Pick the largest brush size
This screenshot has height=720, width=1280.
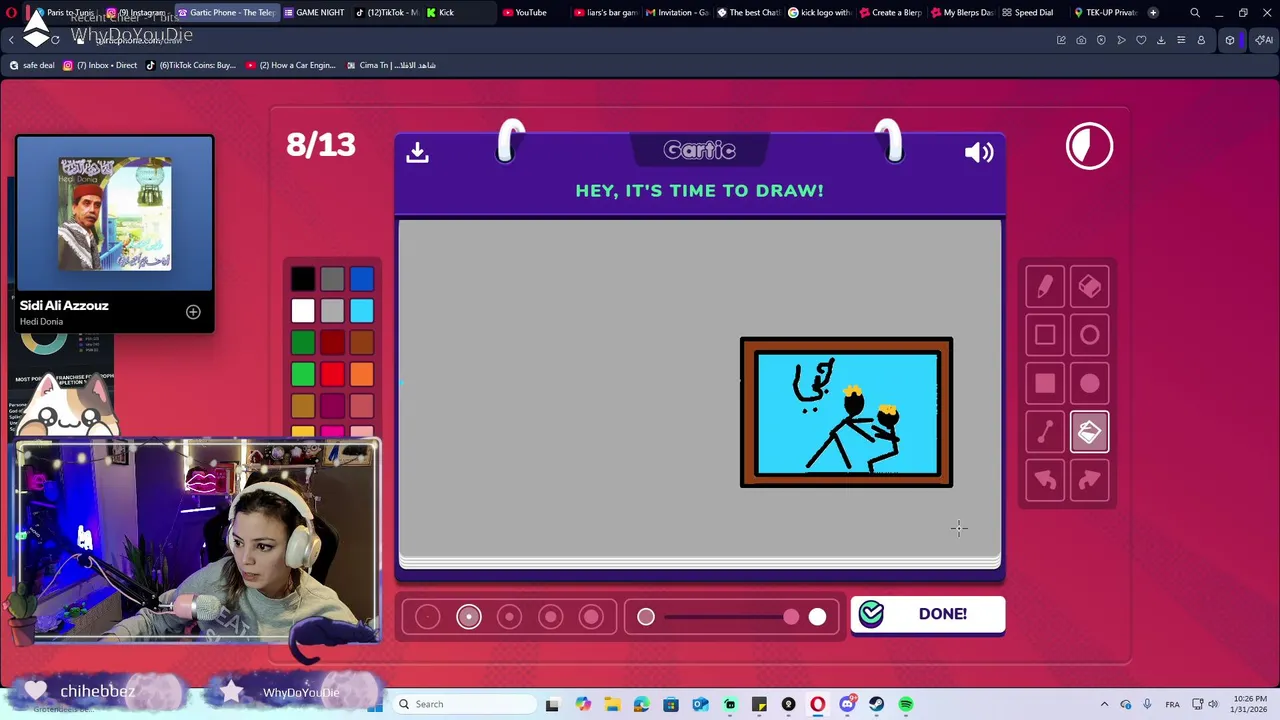592,617
